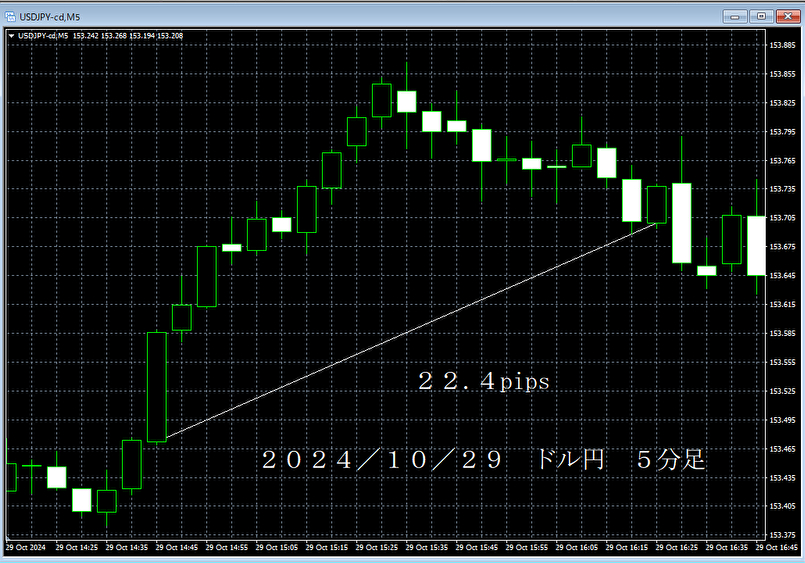Click the 29 Oct 14:55 time axis label

(226, 547)
